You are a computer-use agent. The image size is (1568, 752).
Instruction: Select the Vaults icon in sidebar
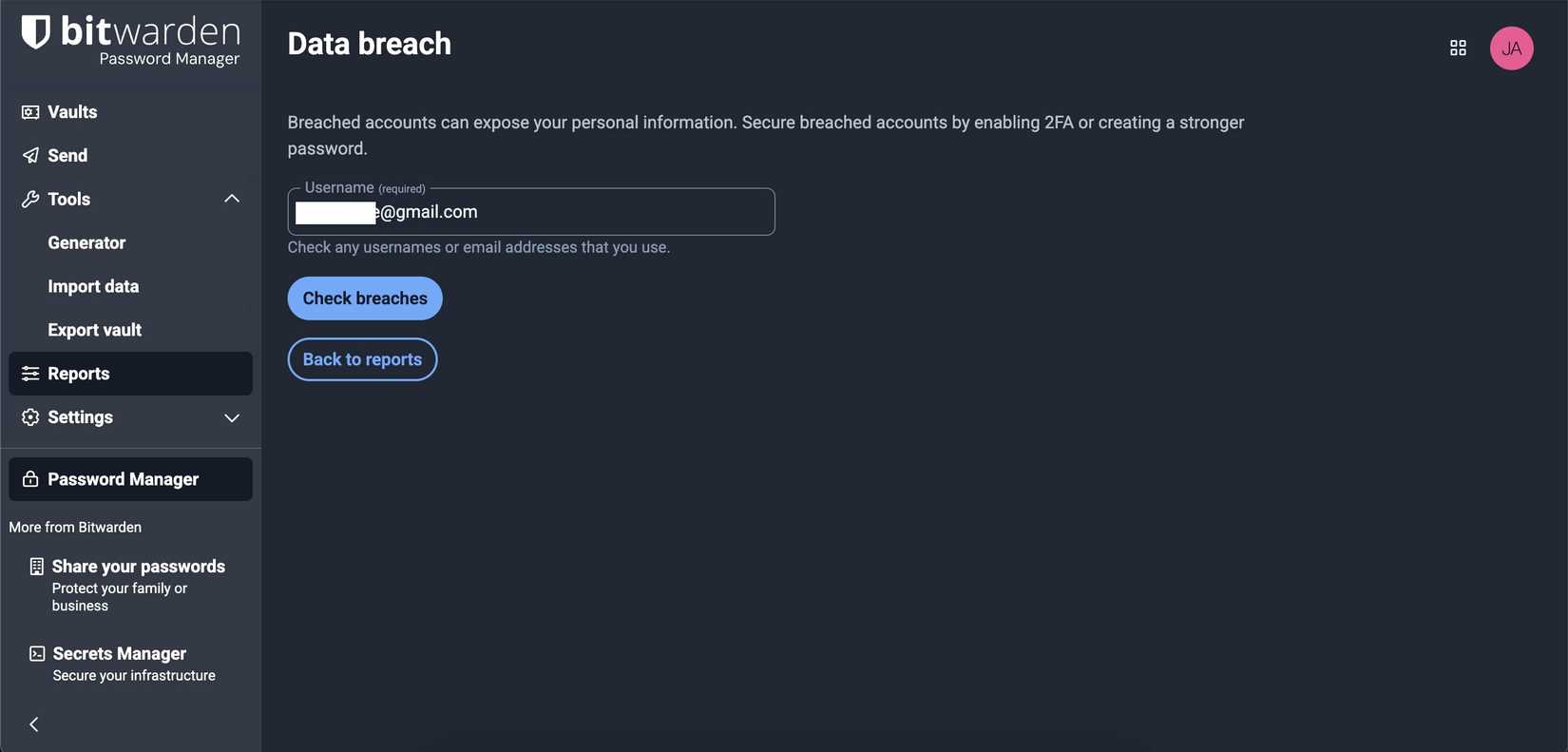click(x=29, y=111)
